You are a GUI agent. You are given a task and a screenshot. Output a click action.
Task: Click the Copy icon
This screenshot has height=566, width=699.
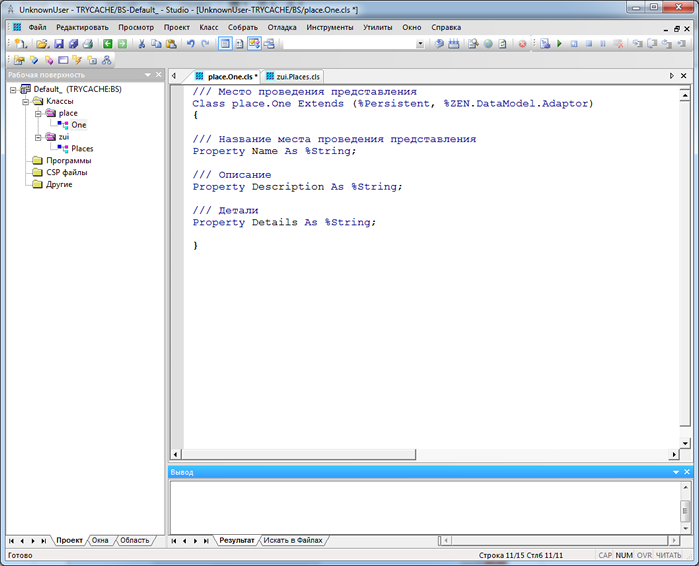pos(156,44)
